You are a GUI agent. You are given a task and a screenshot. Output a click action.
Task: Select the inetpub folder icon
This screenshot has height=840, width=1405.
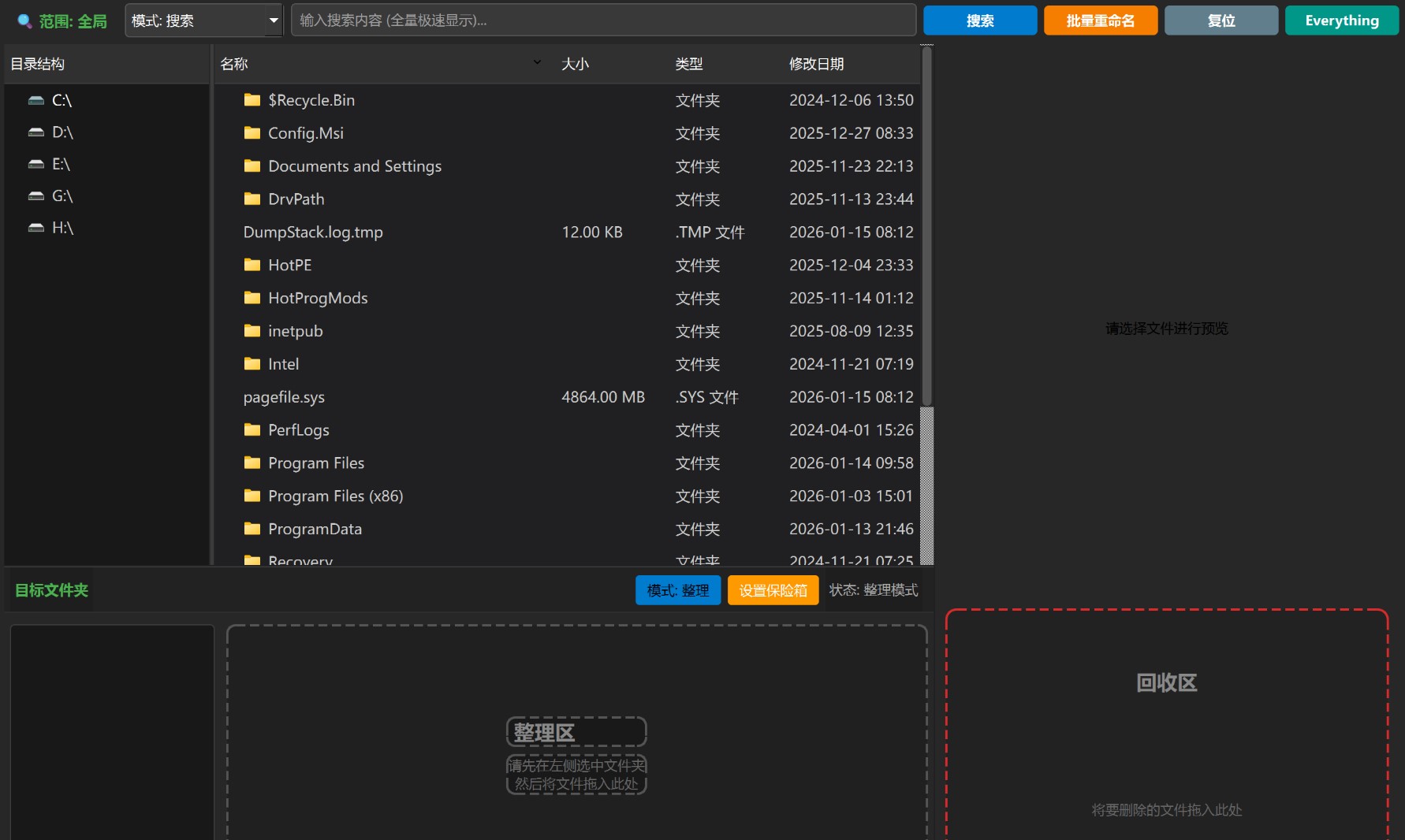[x=252, y=331]
